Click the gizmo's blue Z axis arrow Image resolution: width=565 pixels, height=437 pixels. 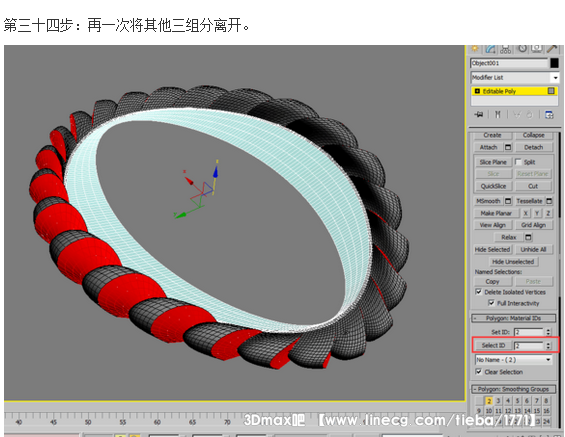215,172
